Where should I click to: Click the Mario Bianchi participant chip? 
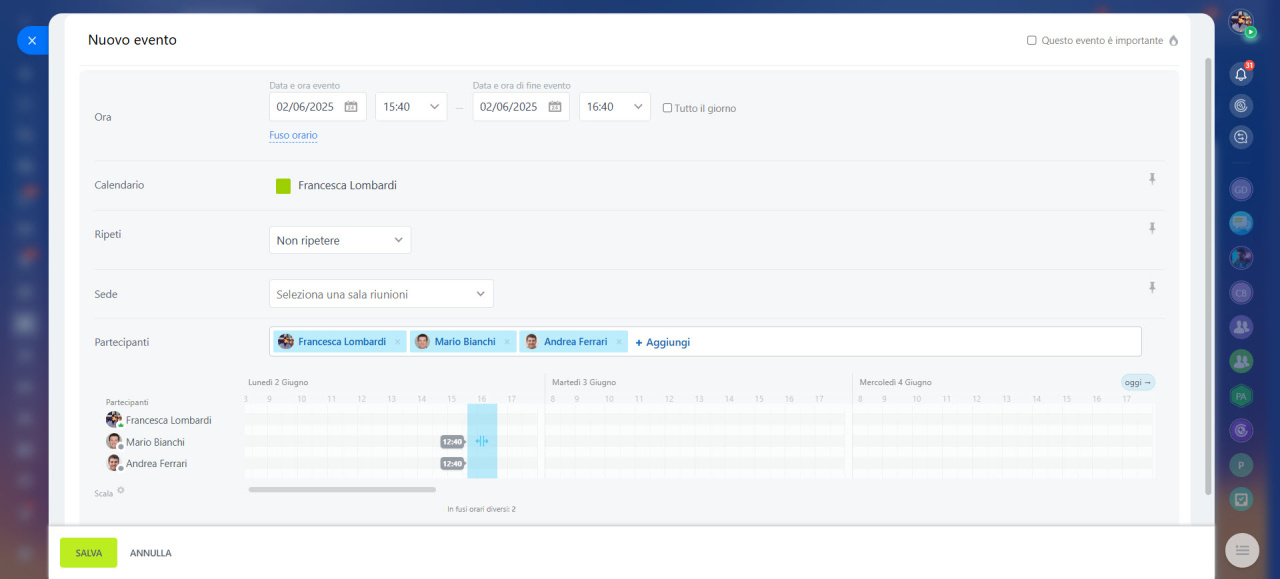tap(465, 342)
